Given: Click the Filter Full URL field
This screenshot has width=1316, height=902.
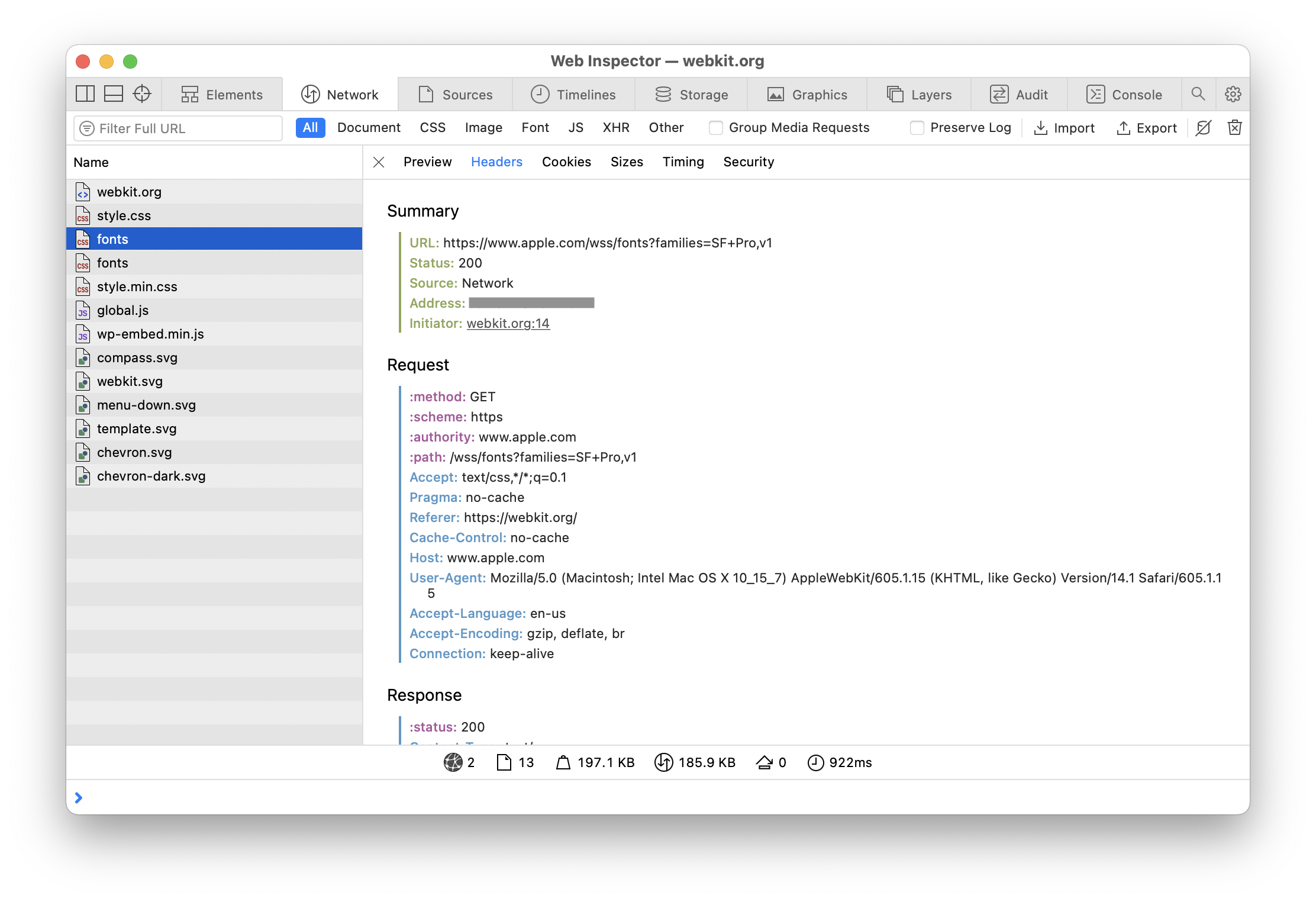Looking at the screenshot, I should (177, 128).
